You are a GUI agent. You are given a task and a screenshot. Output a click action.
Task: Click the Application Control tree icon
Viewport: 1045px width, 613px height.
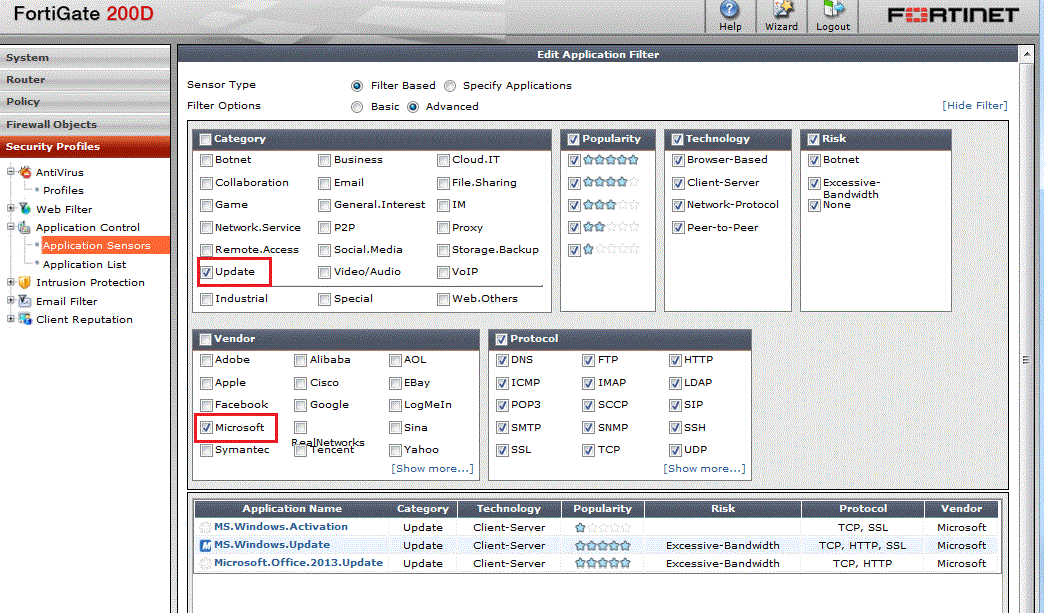tap(25, 227)
